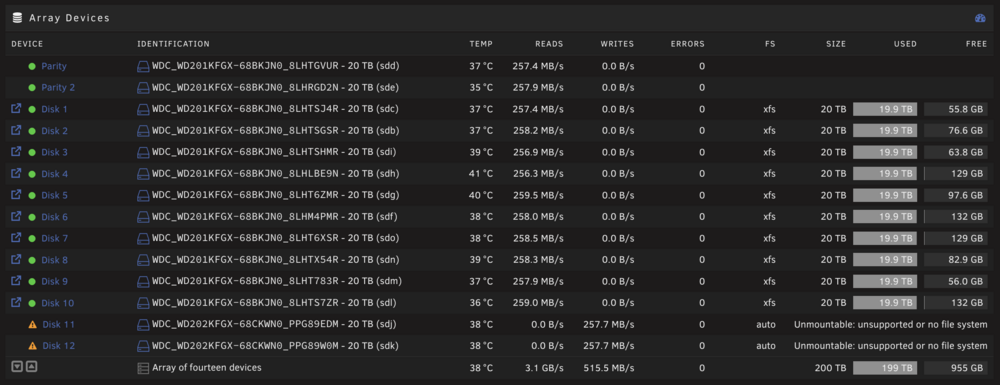Browse Disk 7 via its external-link icon
The width and height of the screenshot is (1000, 385).
[17, 238]
